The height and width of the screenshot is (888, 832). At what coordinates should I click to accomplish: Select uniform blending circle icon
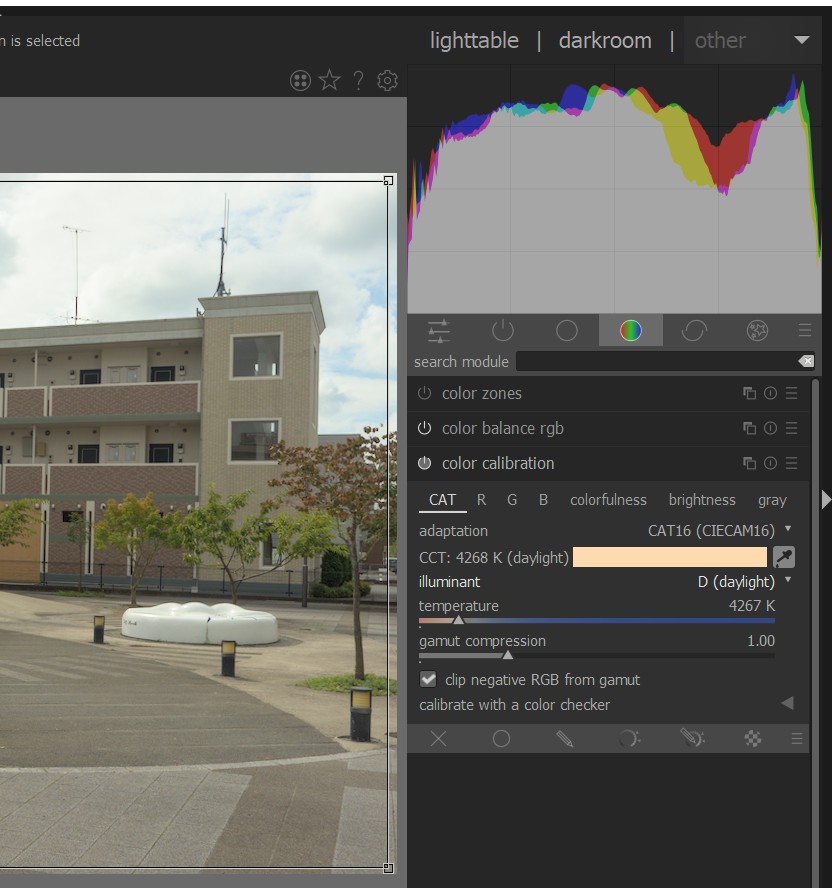pos(501,738)
